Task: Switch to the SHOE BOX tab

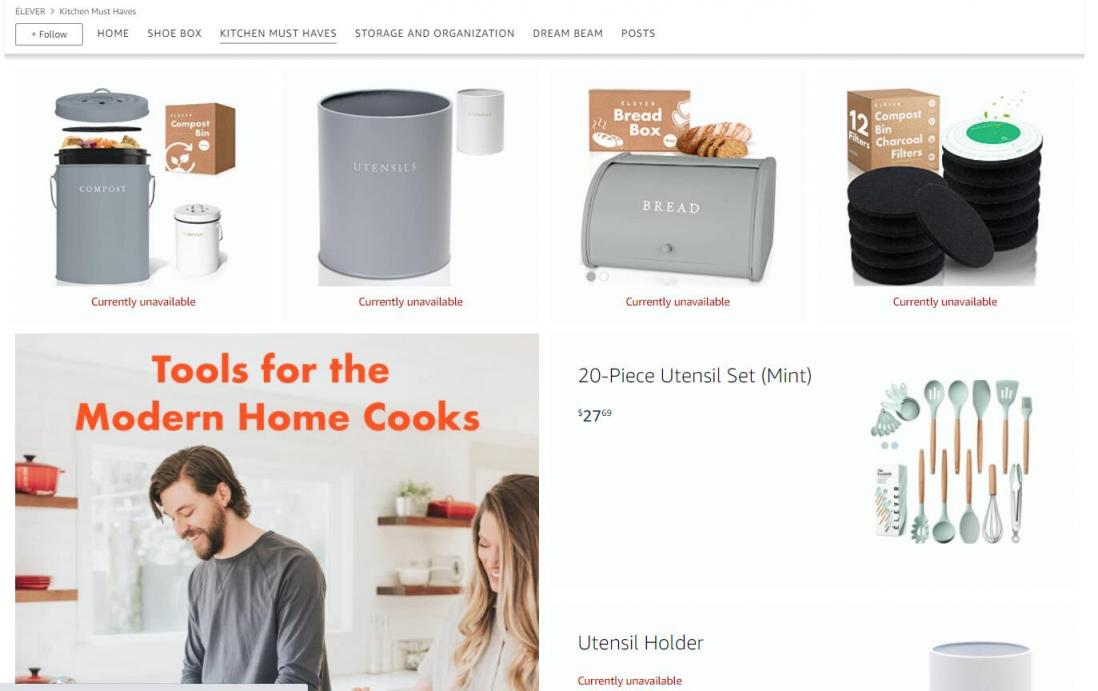Action: click(174, 33)
